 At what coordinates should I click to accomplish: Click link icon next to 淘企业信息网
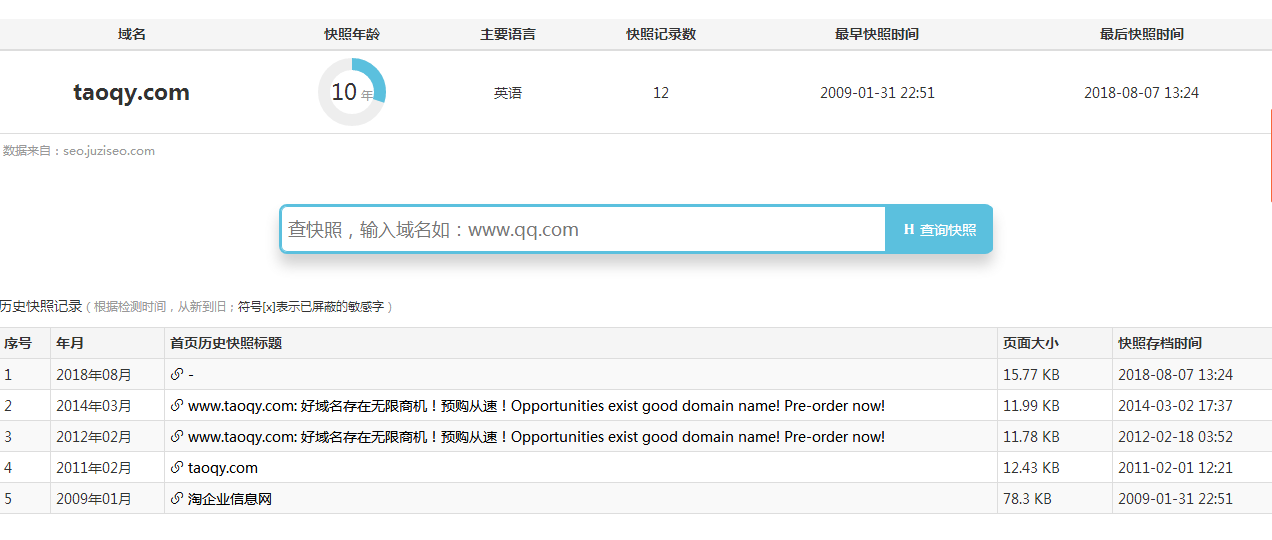177,499
